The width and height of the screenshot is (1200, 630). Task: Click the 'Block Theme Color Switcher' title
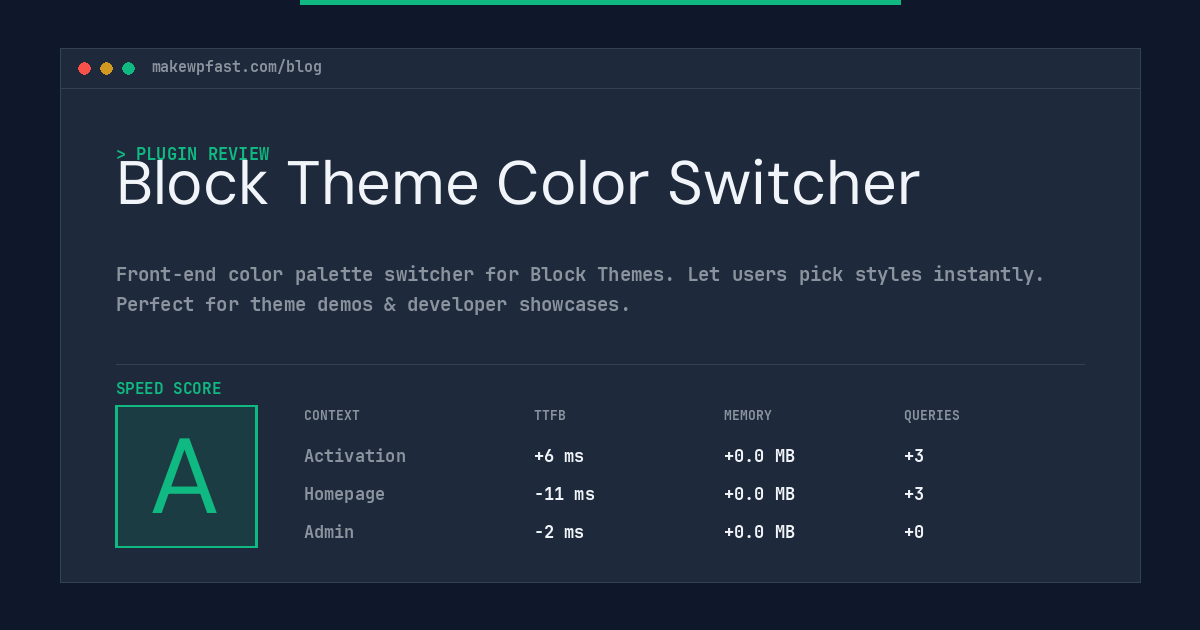coord(518,184)
